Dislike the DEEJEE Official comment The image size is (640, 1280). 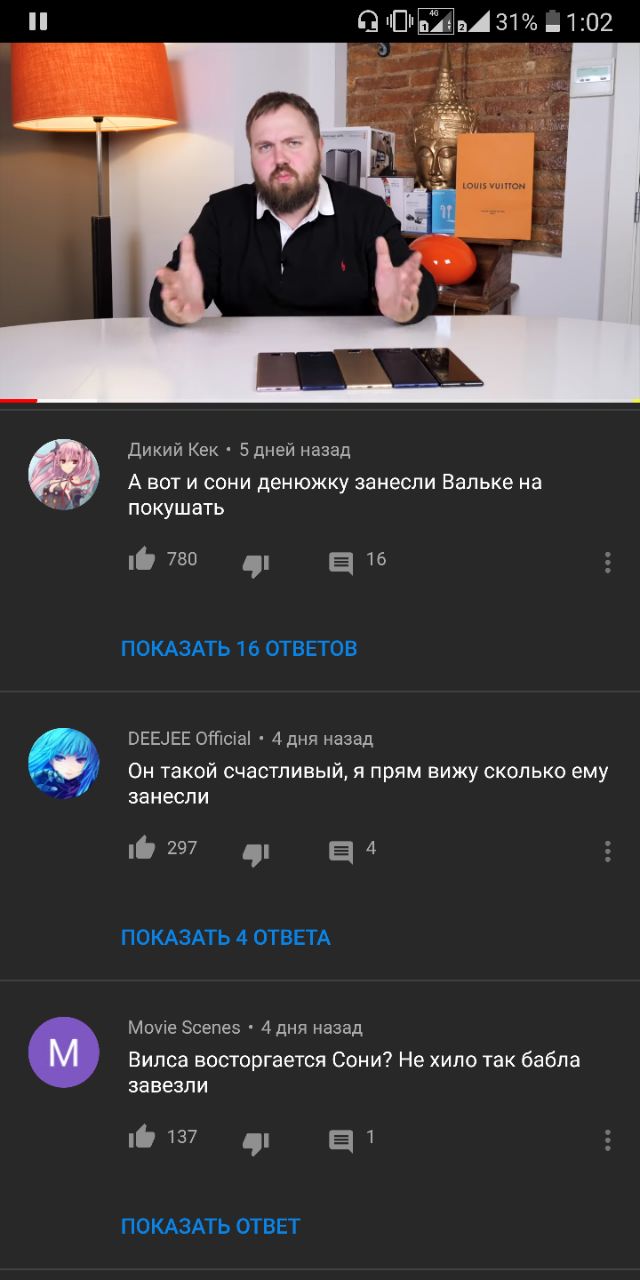pyautogui.click(x=256, y=855)
